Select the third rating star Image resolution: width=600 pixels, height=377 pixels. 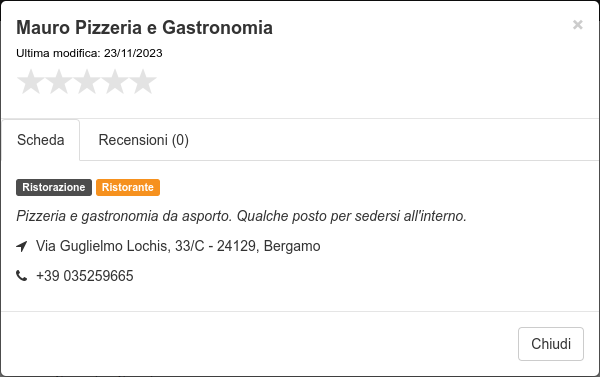(x=87, y=82)
